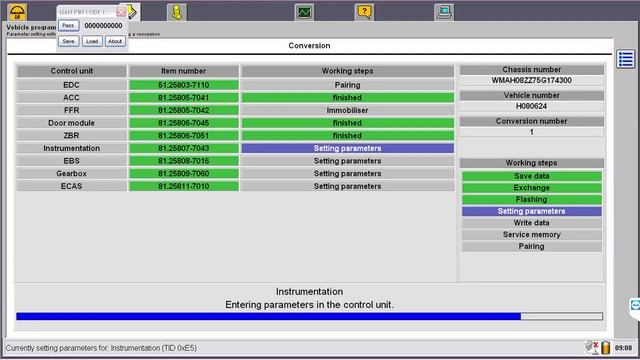Click the Save button in popup
640x360 pixels.
68,41
